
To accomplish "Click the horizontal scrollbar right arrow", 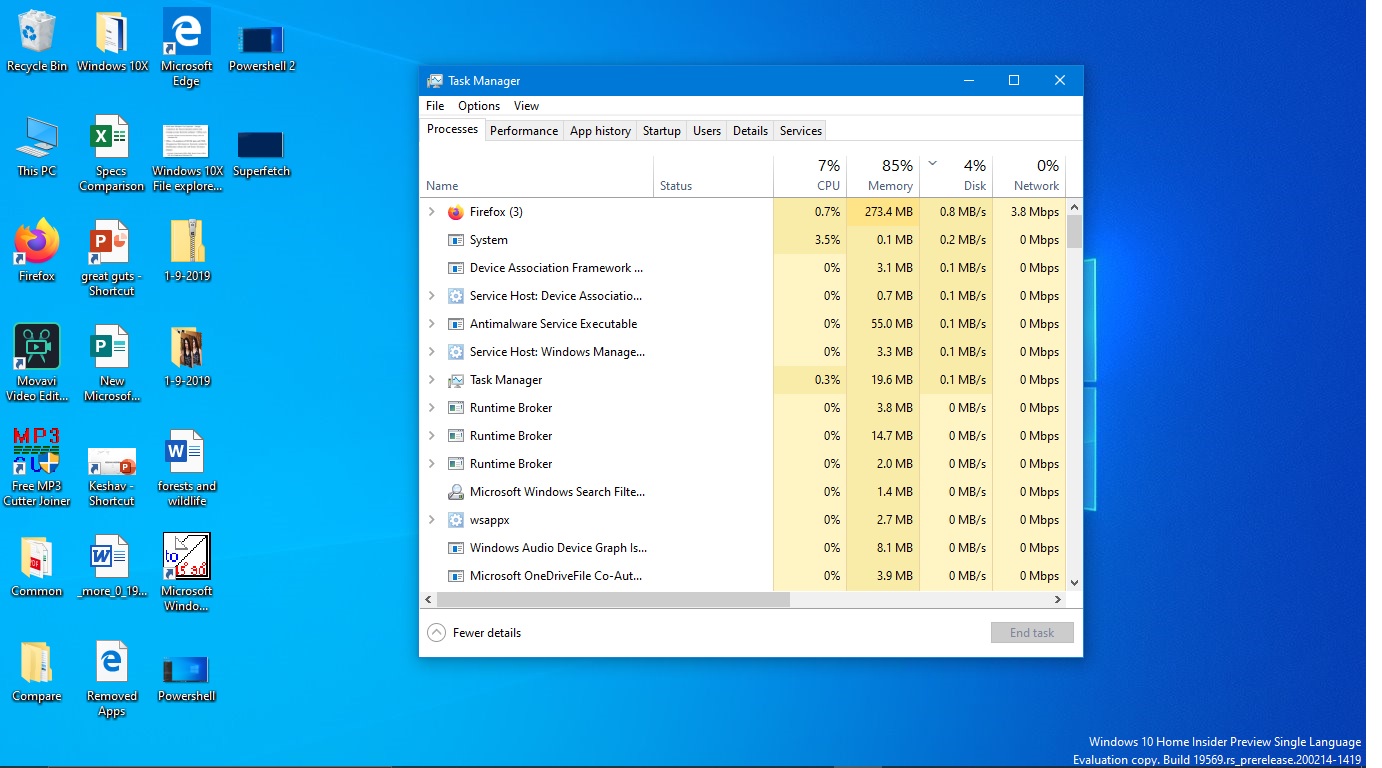I will tap(1058, 600).
